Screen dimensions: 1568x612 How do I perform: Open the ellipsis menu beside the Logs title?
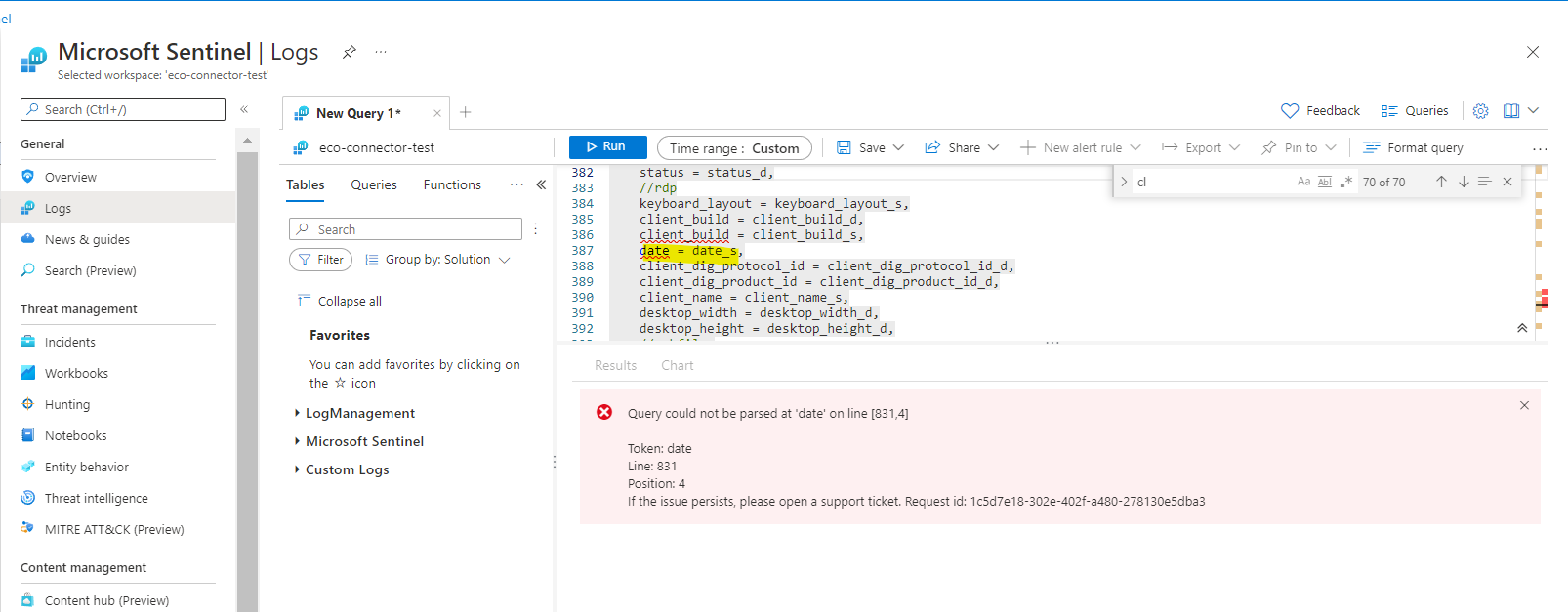pos(381,52)
